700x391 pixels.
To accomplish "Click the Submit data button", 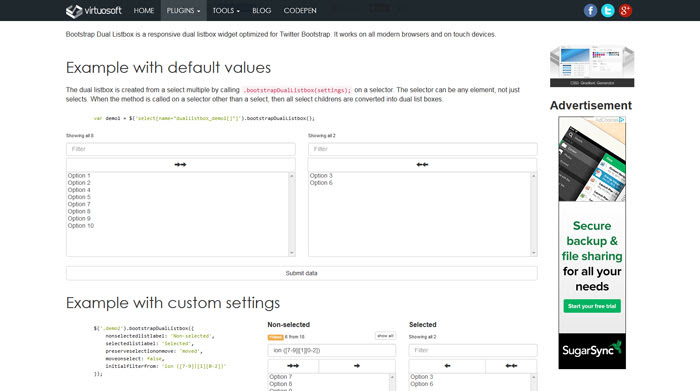I will click(x=302, y=273).
